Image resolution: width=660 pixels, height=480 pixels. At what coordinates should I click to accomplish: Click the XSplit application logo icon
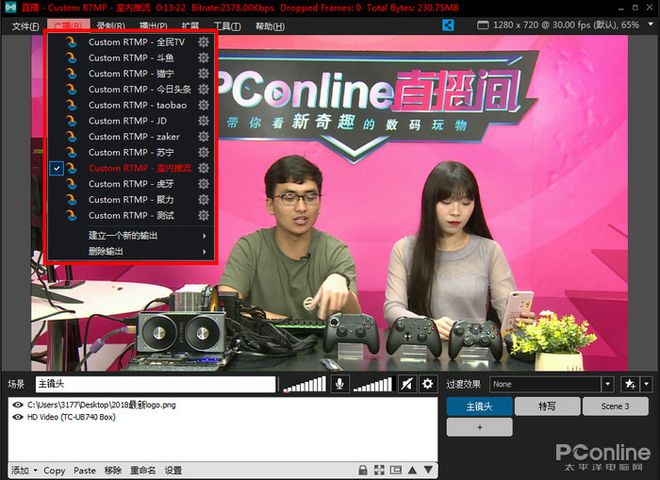[10, 8]
